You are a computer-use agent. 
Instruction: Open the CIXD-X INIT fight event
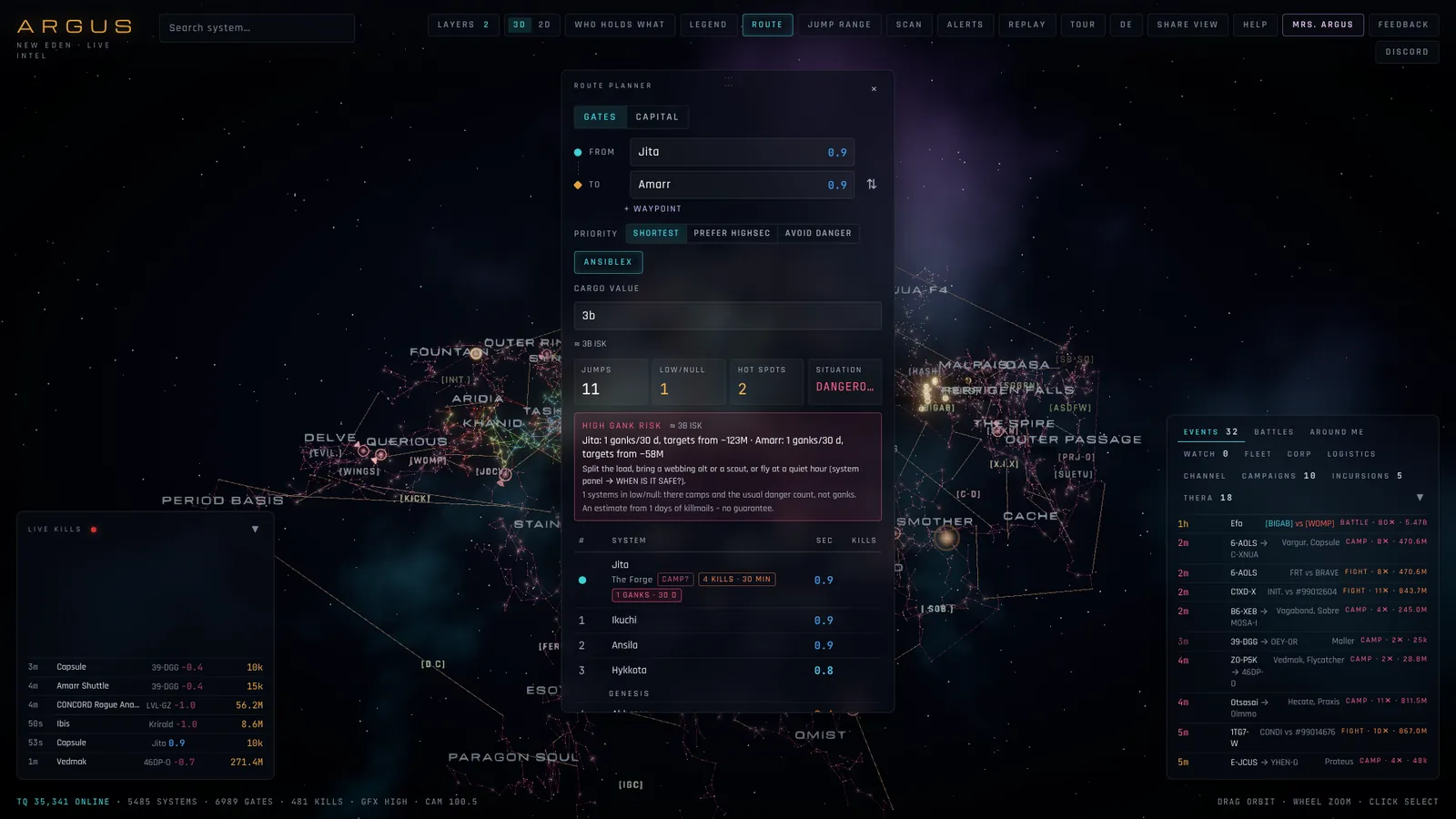coord(1302,591)
